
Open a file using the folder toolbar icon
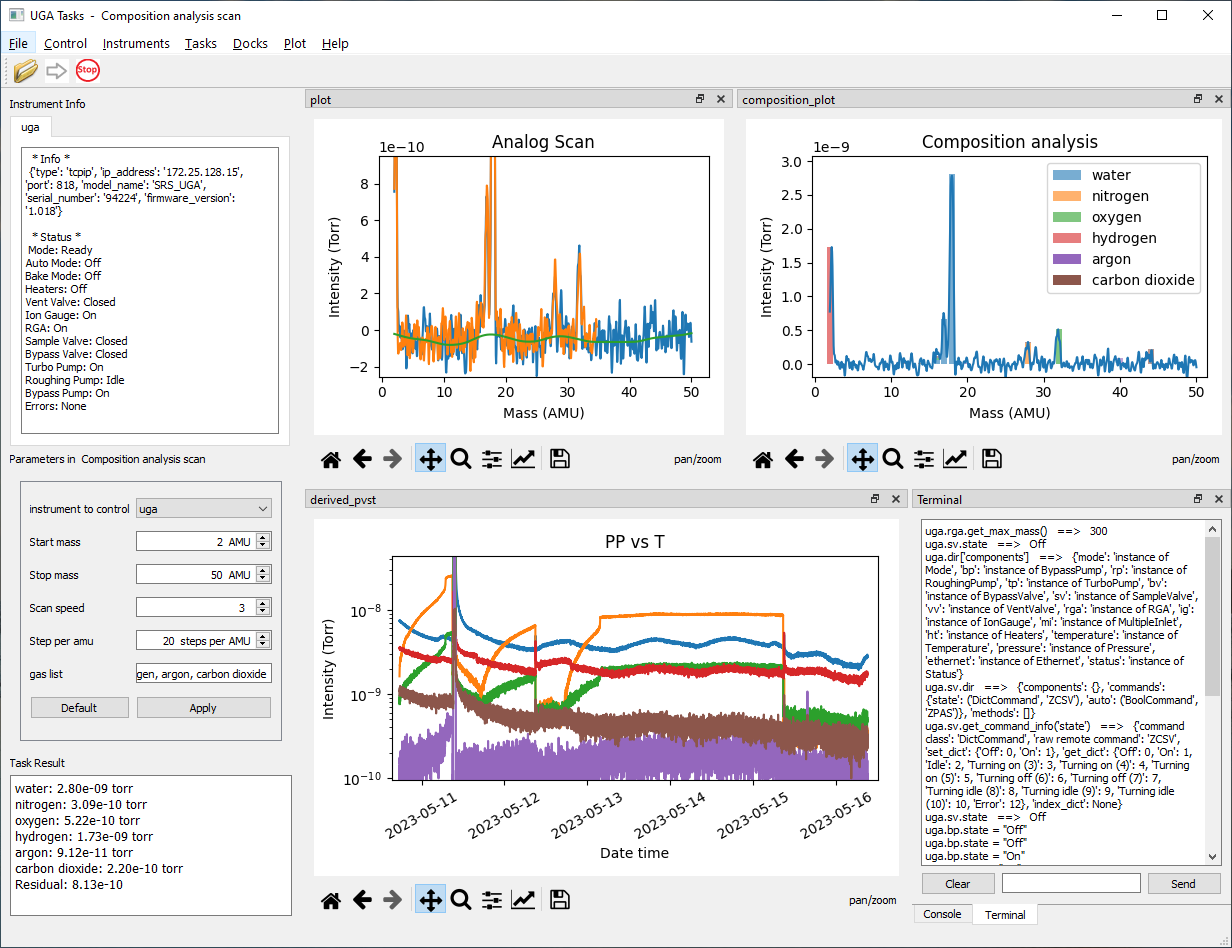click(x=26, y=70)
